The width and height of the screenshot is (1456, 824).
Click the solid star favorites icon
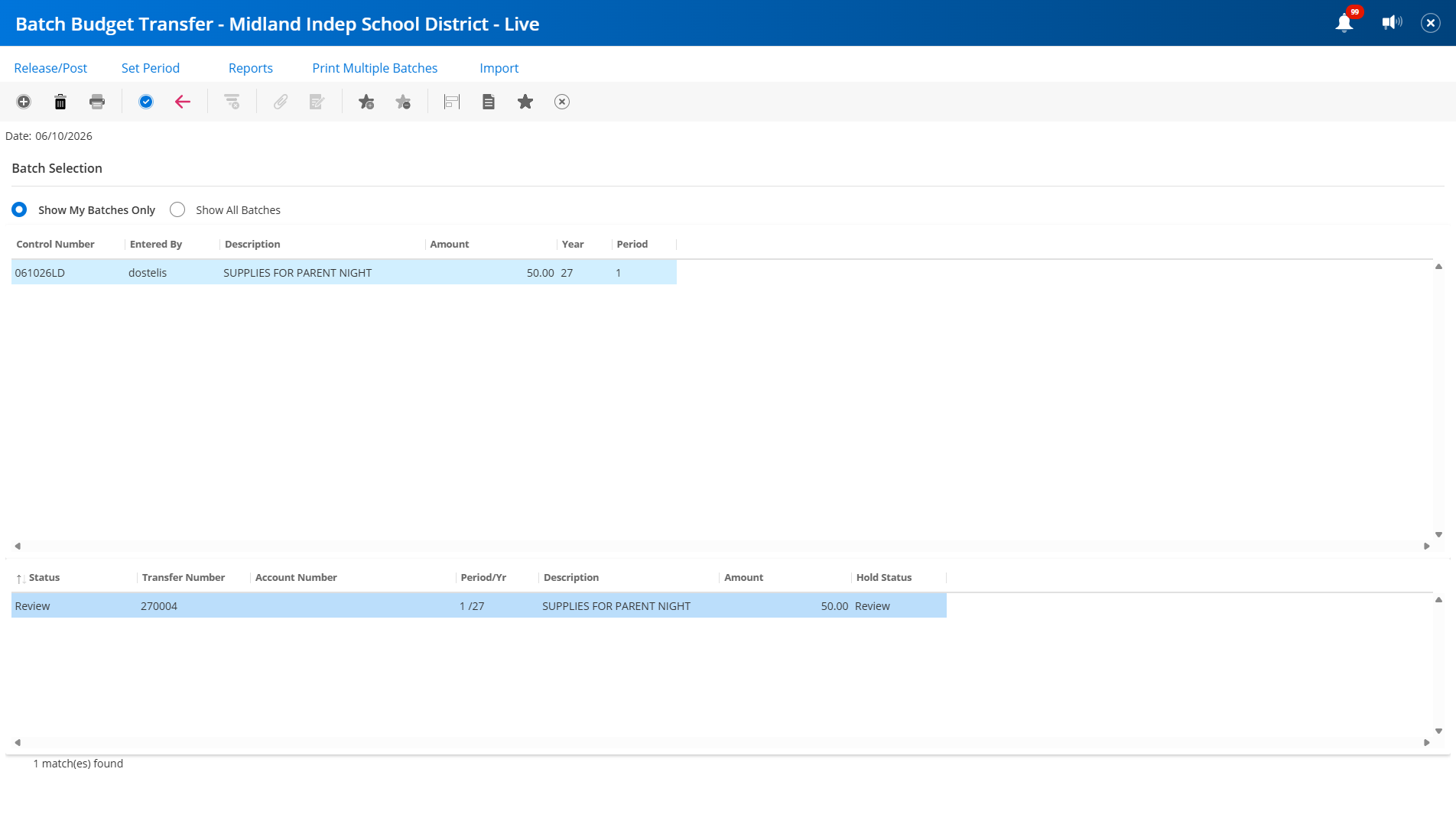(525, 102)
